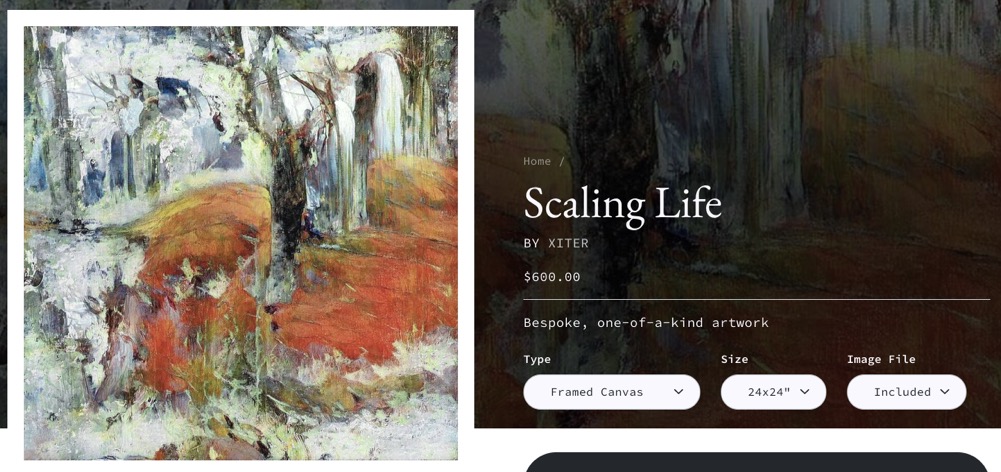This screenshot has width=1001, height=472.
Task: Click the Scaling Life painting image
Action: (240, 242)
